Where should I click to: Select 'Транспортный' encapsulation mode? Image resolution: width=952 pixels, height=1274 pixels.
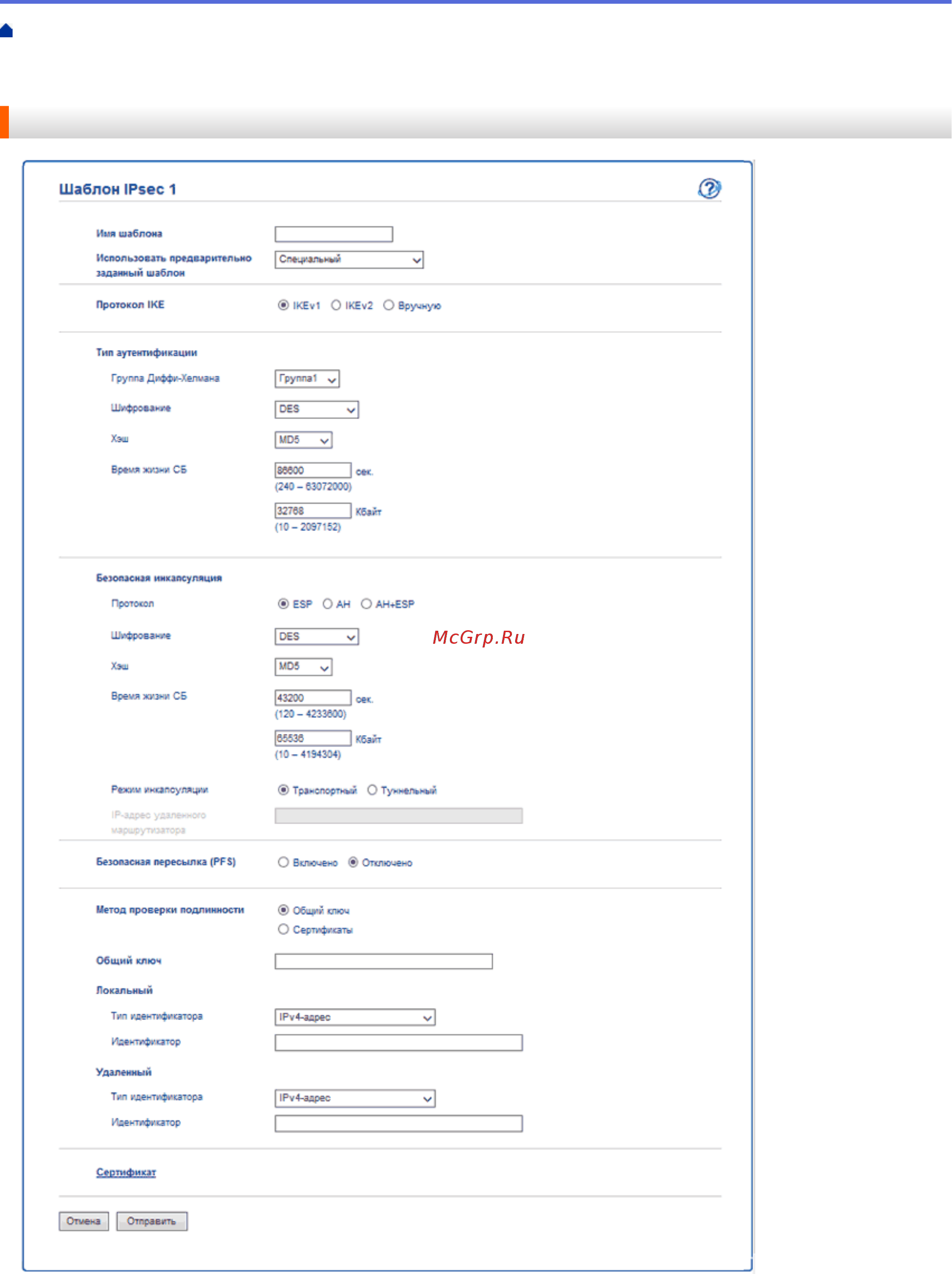[x=283, y=790]
